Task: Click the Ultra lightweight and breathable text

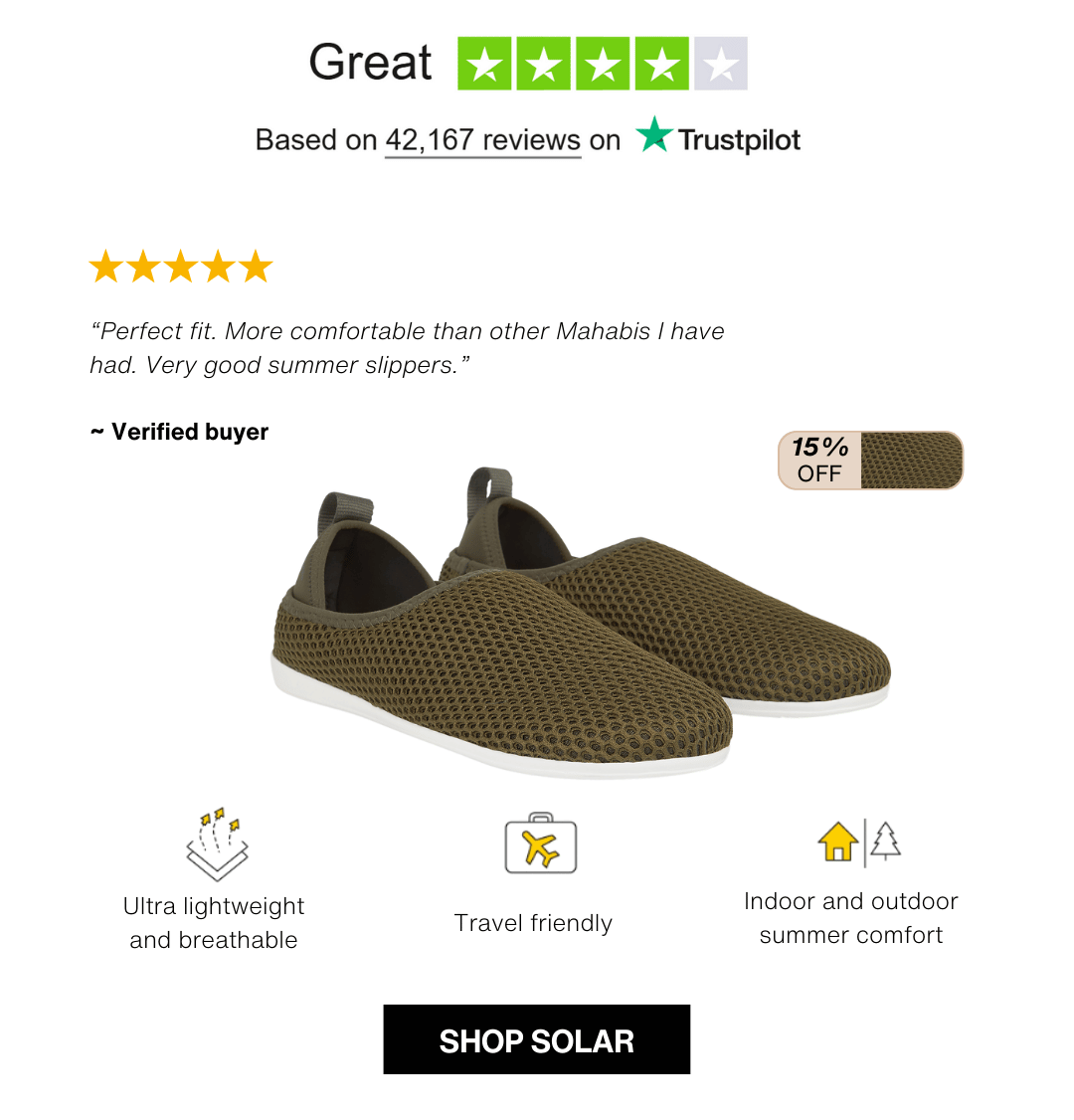Action: click(214, 923)
